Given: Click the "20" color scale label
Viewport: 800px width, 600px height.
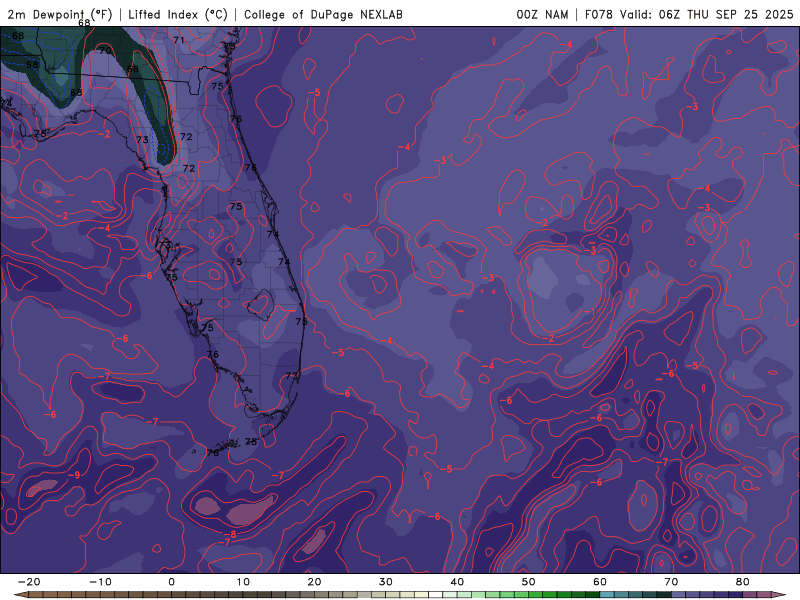Looking at the screenshot, I should coord(314,582).
